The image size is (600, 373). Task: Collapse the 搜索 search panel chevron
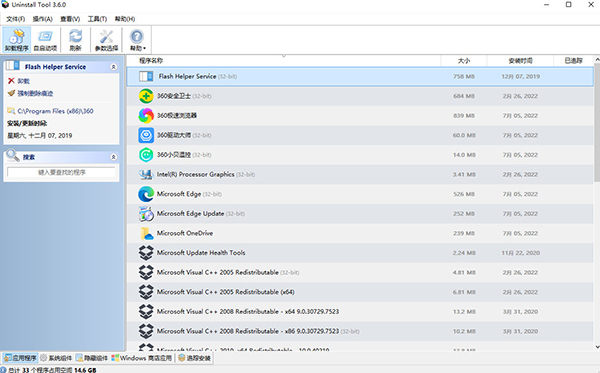[113, 157]
